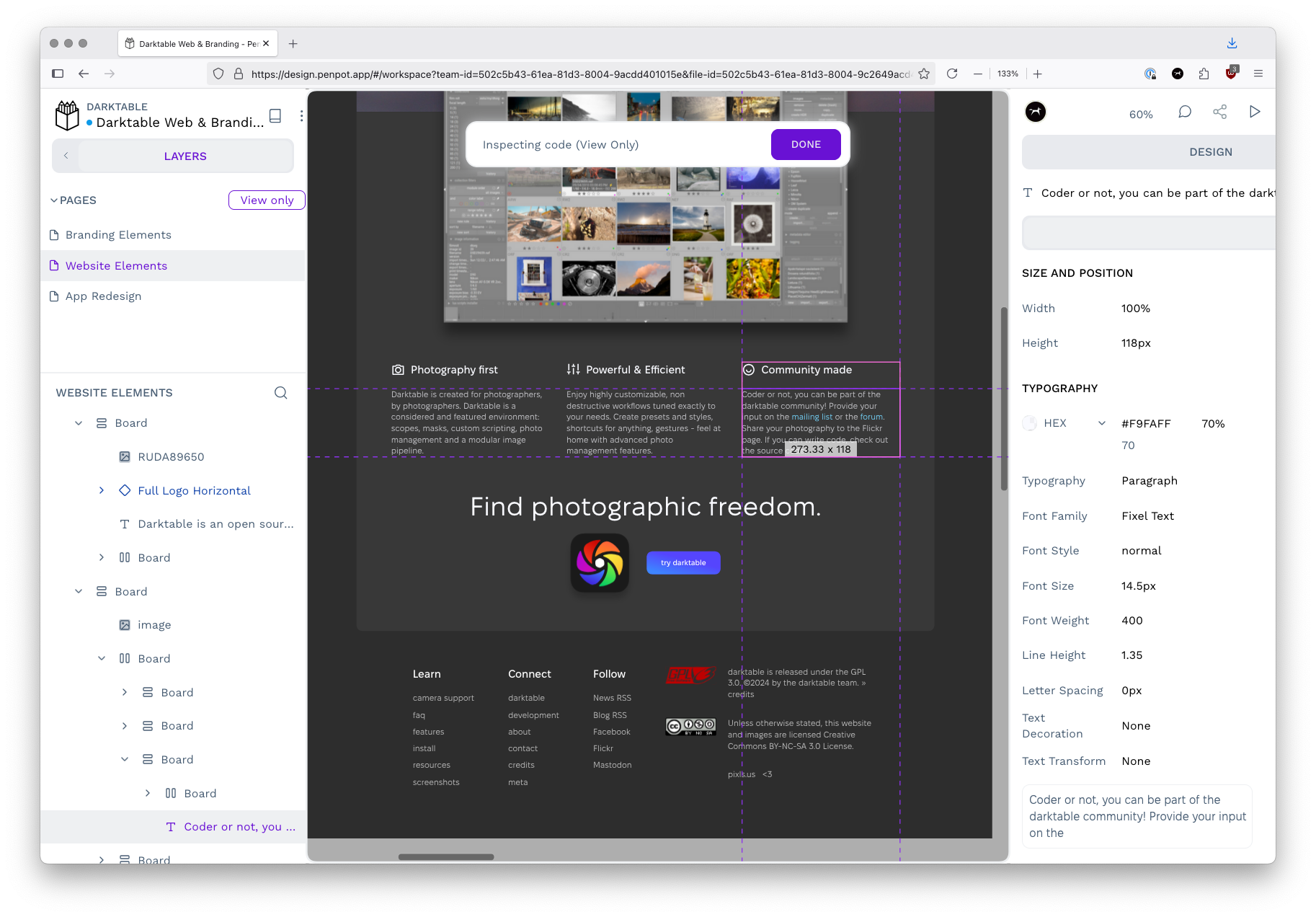Bookmark page with the star icon
Viewport: 1316px width, 917px height.
[924, 74]
